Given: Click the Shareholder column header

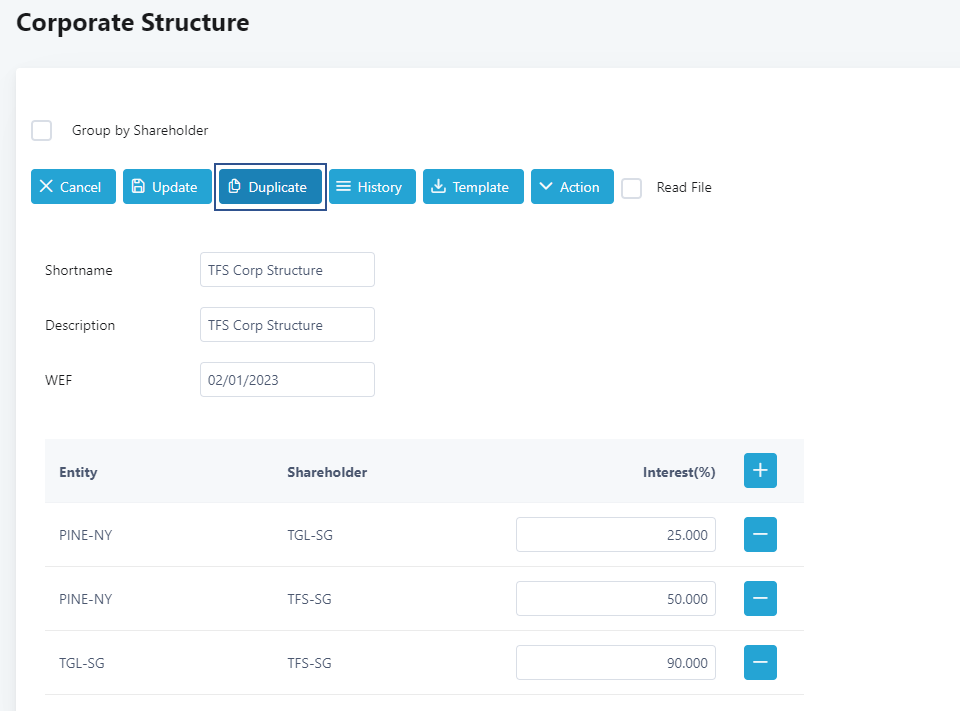Looking at the screenshot, I should pos(327,472).
